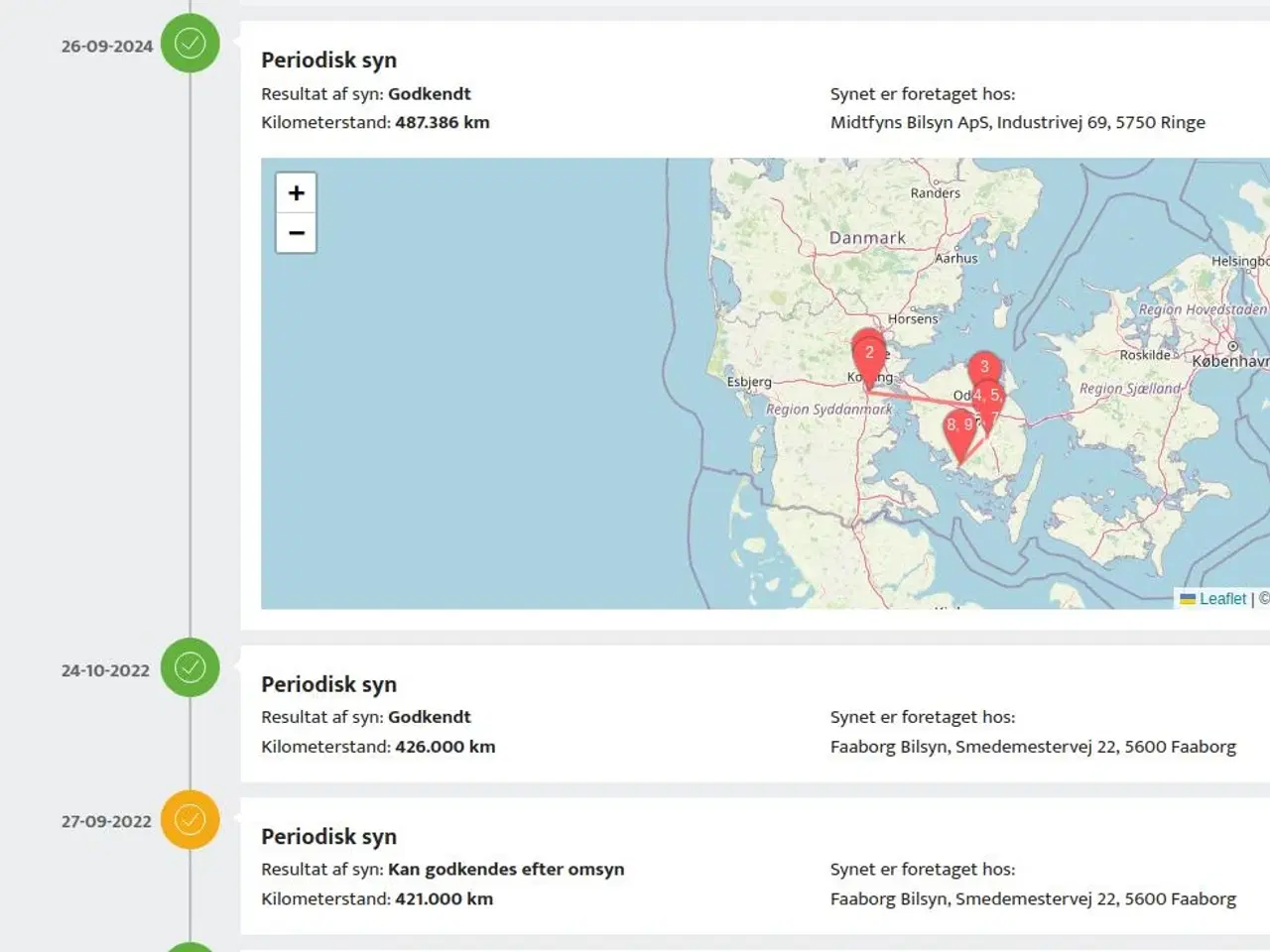Viewport: 1270px width, 952px height.
Task: Click the 426.000 km odometer value
Action: pos(445,747)
